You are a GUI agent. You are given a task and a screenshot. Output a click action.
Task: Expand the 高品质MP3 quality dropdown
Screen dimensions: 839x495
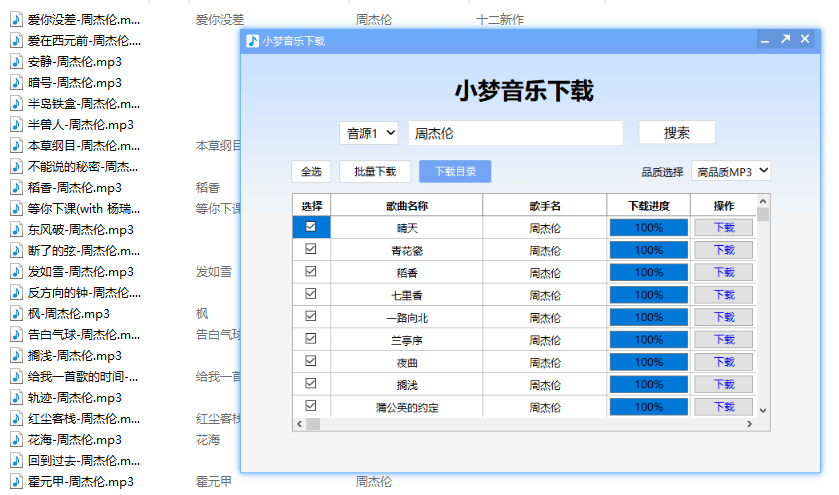[x=732, y=171]
